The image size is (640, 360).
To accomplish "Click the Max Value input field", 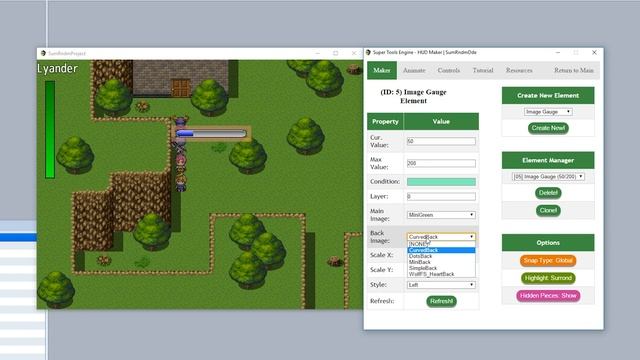I will coord(441,163).
